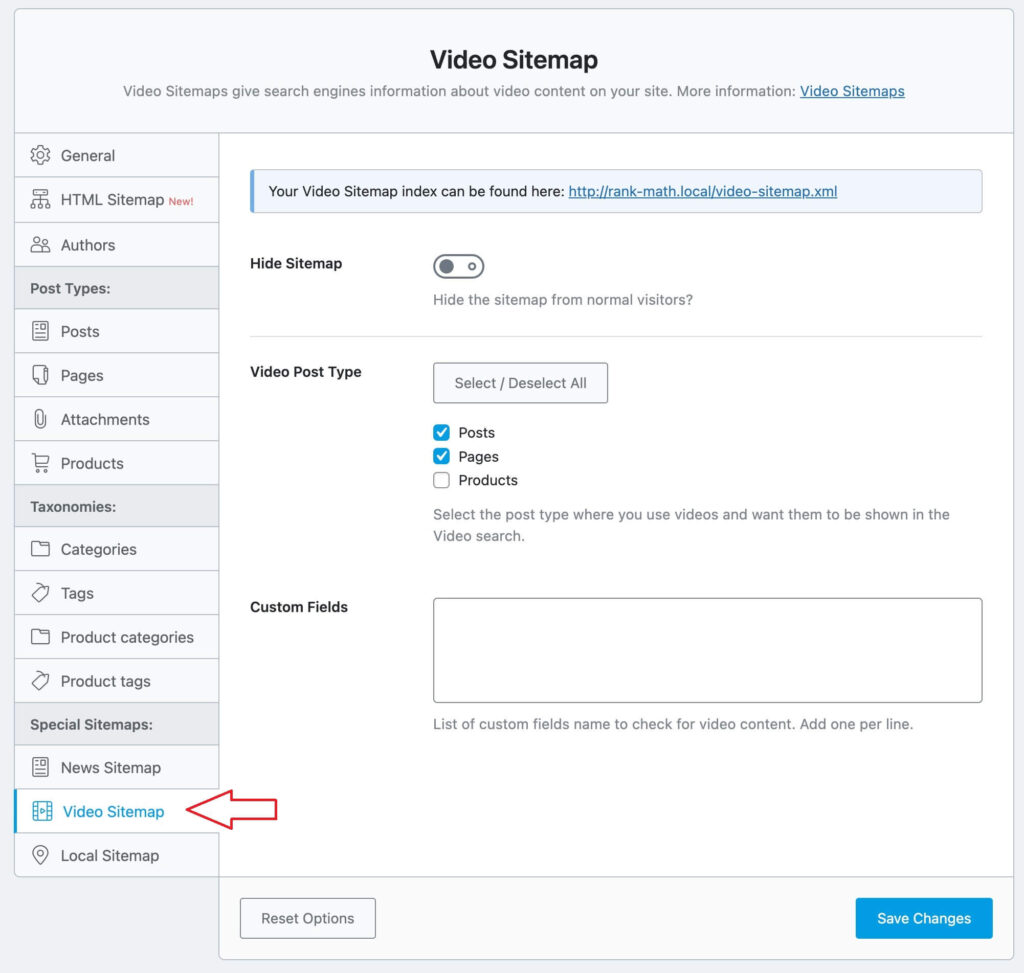Enable the Products video post type checkbox
Viewport: 1024px width, 973px height.
[x=441, y=480]
